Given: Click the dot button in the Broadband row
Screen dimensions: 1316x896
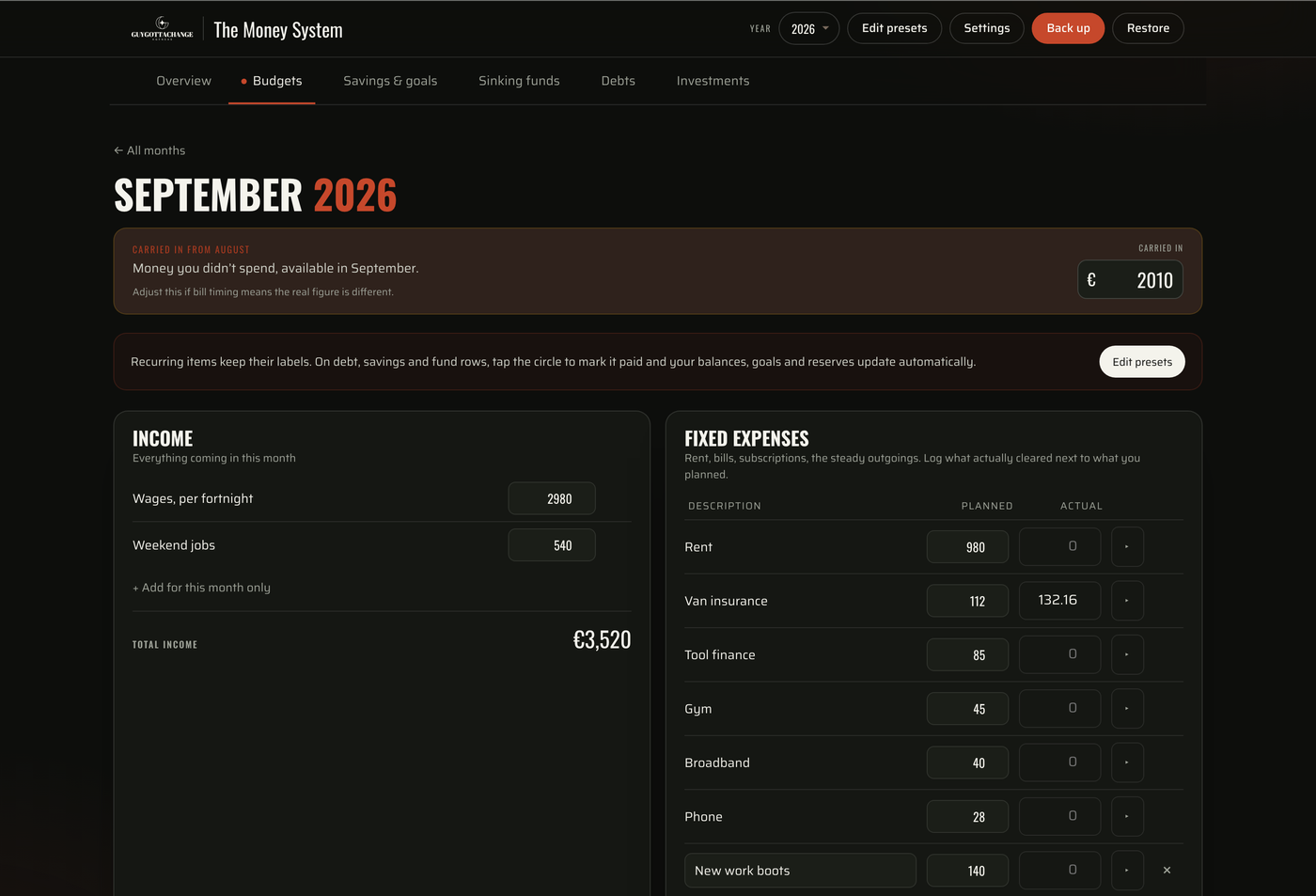Looking at the screenshot, I should pos(1127,762).
